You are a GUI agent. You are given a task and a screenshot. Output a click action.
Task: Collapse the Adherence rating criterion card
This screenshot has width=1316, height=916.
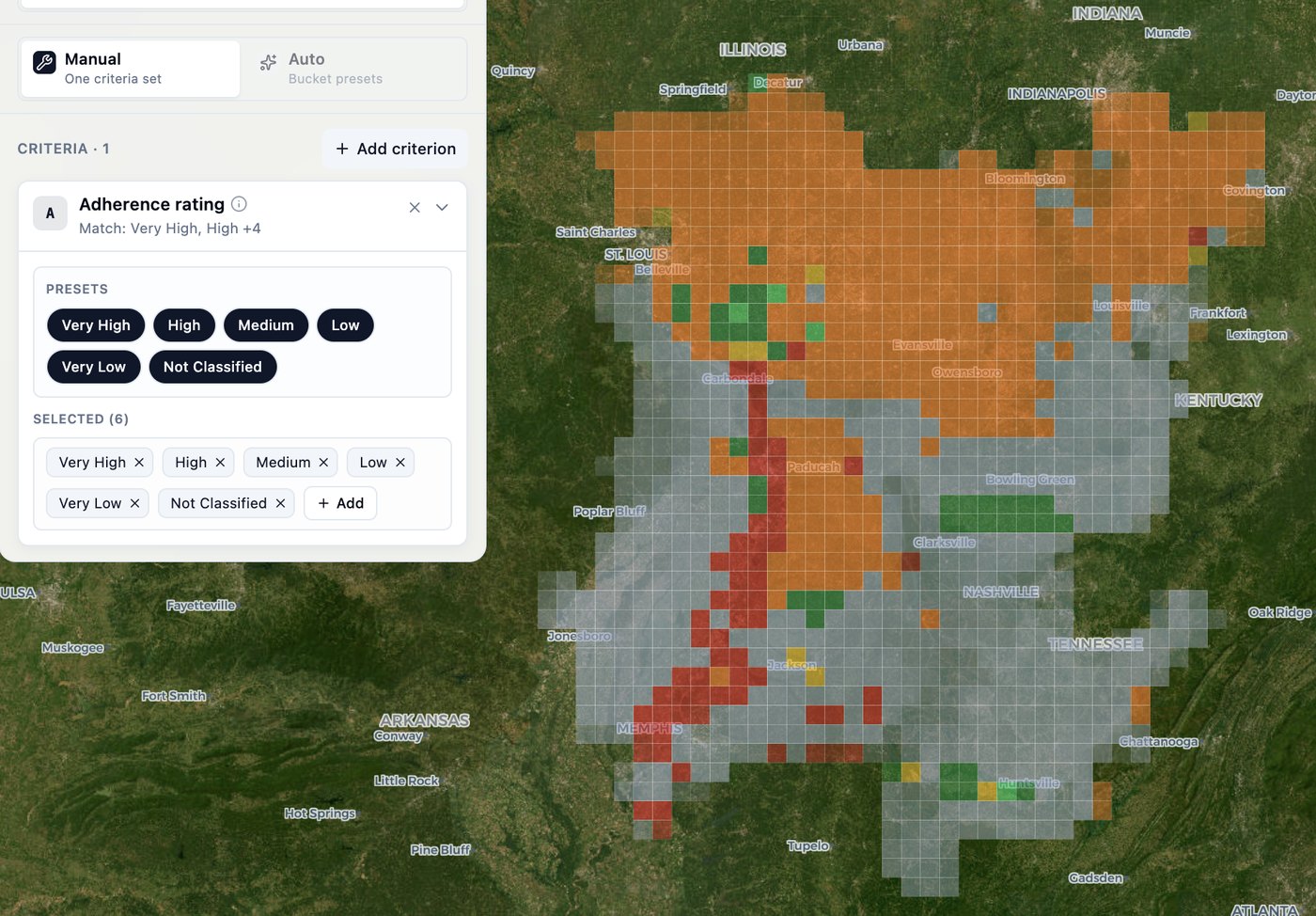click(442, 207)
